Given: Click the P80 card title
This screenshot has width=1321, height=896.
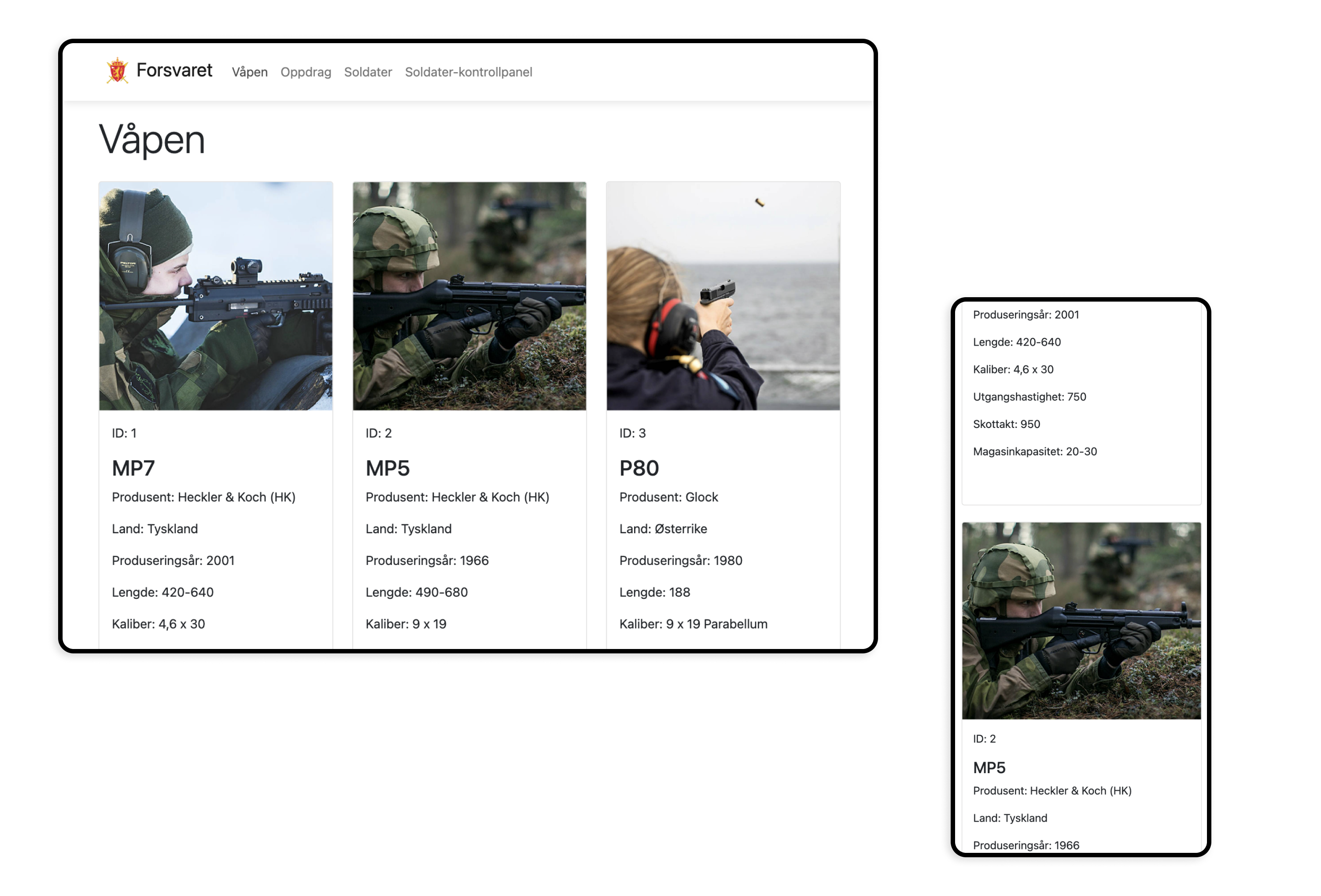Looking at the screenshot, I should pyautogui.click(x=639, y=468).
